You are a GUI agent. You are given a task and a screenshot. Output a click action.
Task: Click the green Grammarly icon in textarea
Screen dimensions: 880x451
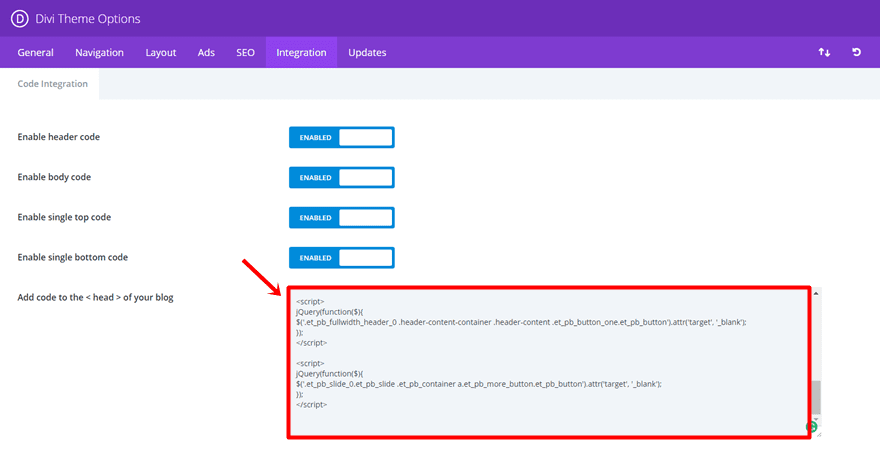(x=811, y=427)
